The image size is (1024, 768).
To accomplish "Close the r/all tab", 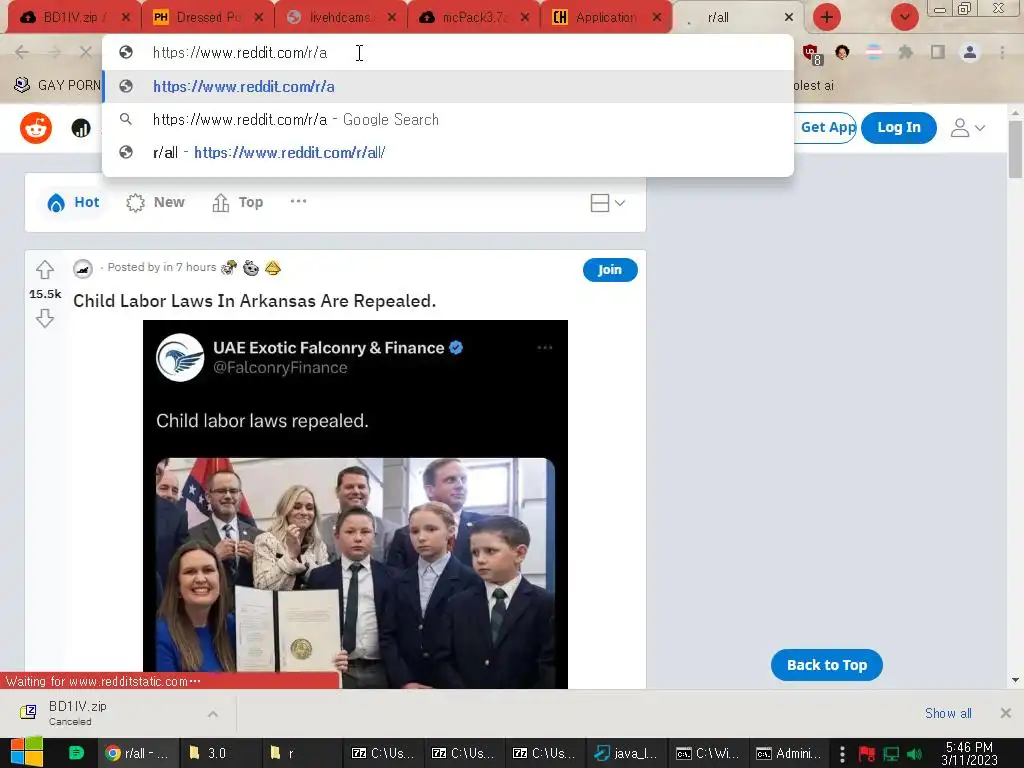I will coord(789,18).
